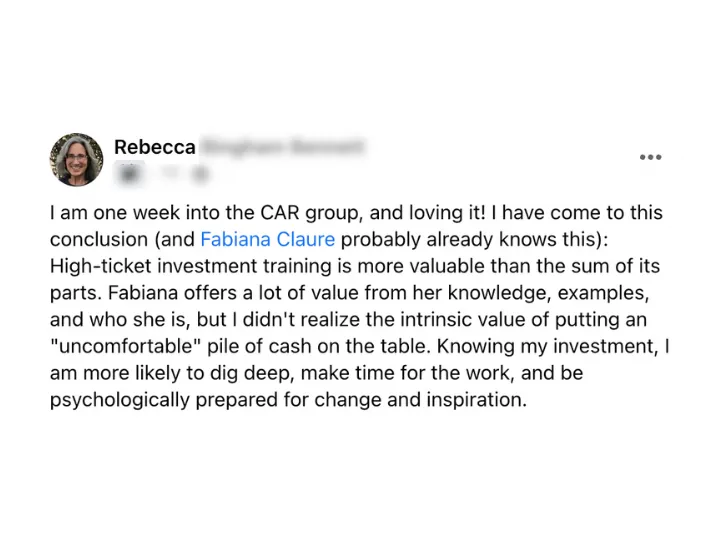Open the profile via the name Rebecca
The height and width of the screenshot is (540, 720).
coord(155,147)
